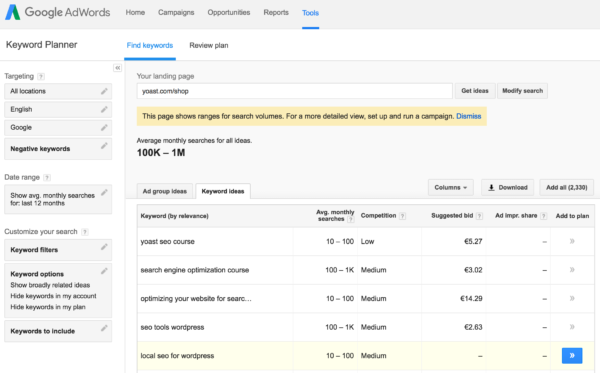Click the 'yoast seo course' keyword
This screenshot has width=600, height=373.
(x=168, y=242)
